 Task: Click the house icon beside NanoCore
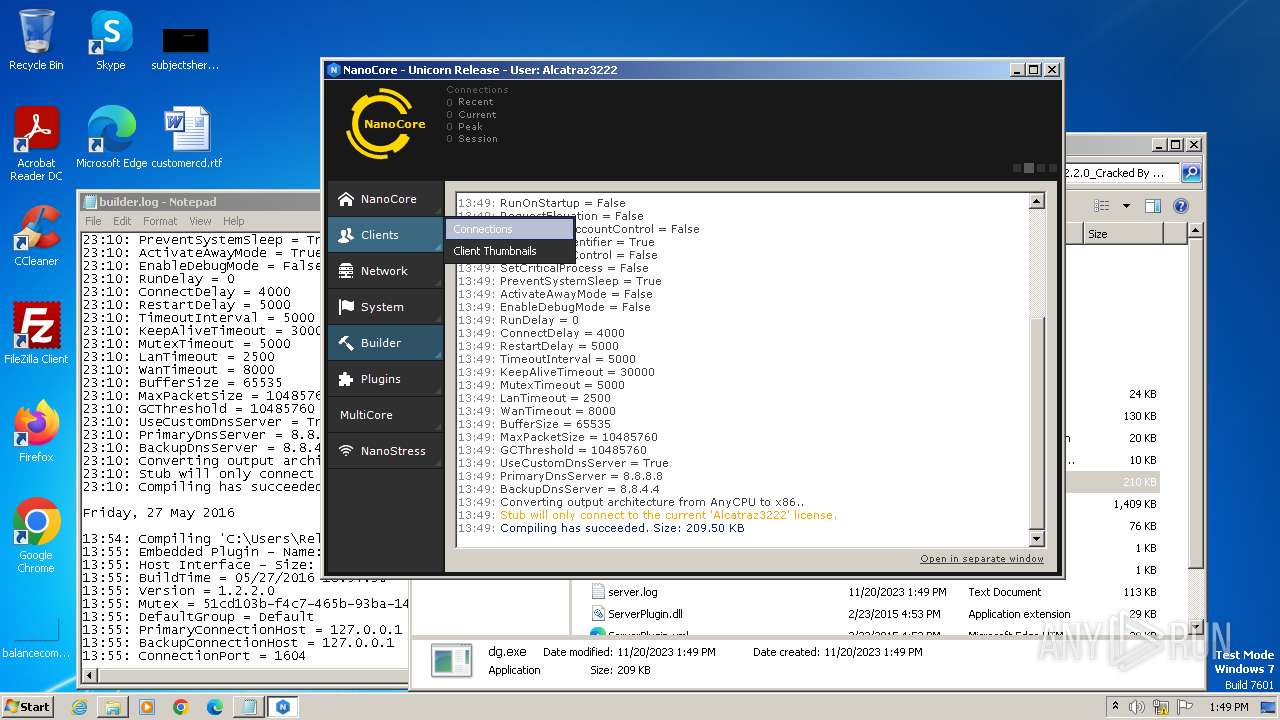pos(346,199)
